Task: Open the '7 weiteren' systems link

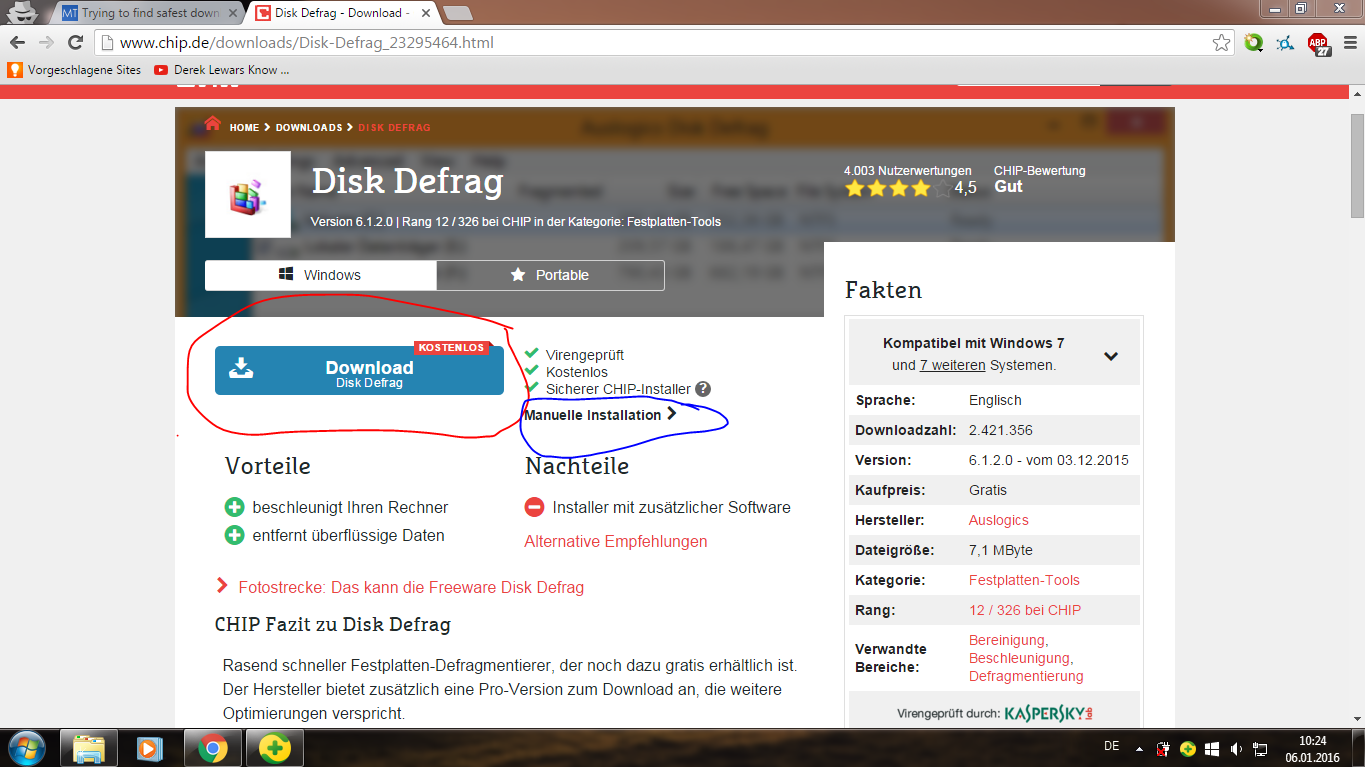Action: (953, 365)
